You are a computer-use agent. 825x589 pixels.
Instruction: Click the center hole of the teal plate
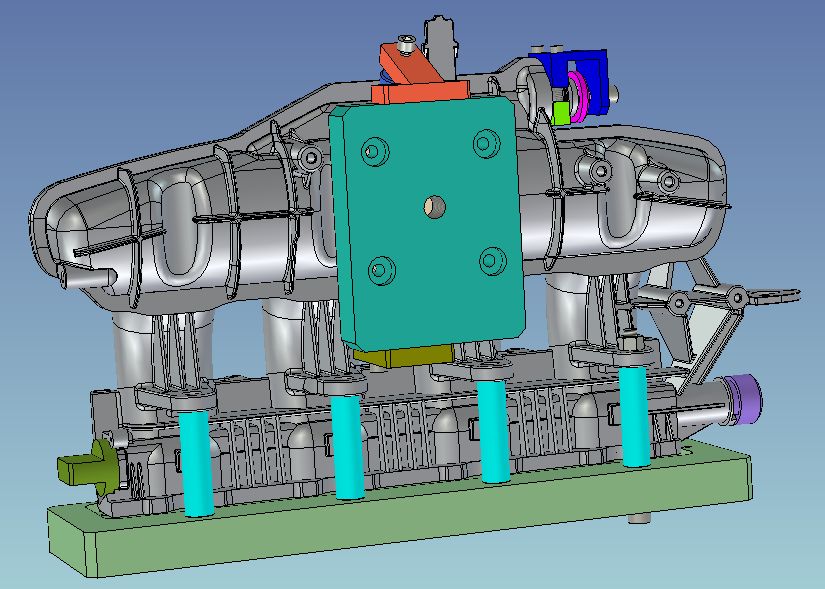[435, 206]
